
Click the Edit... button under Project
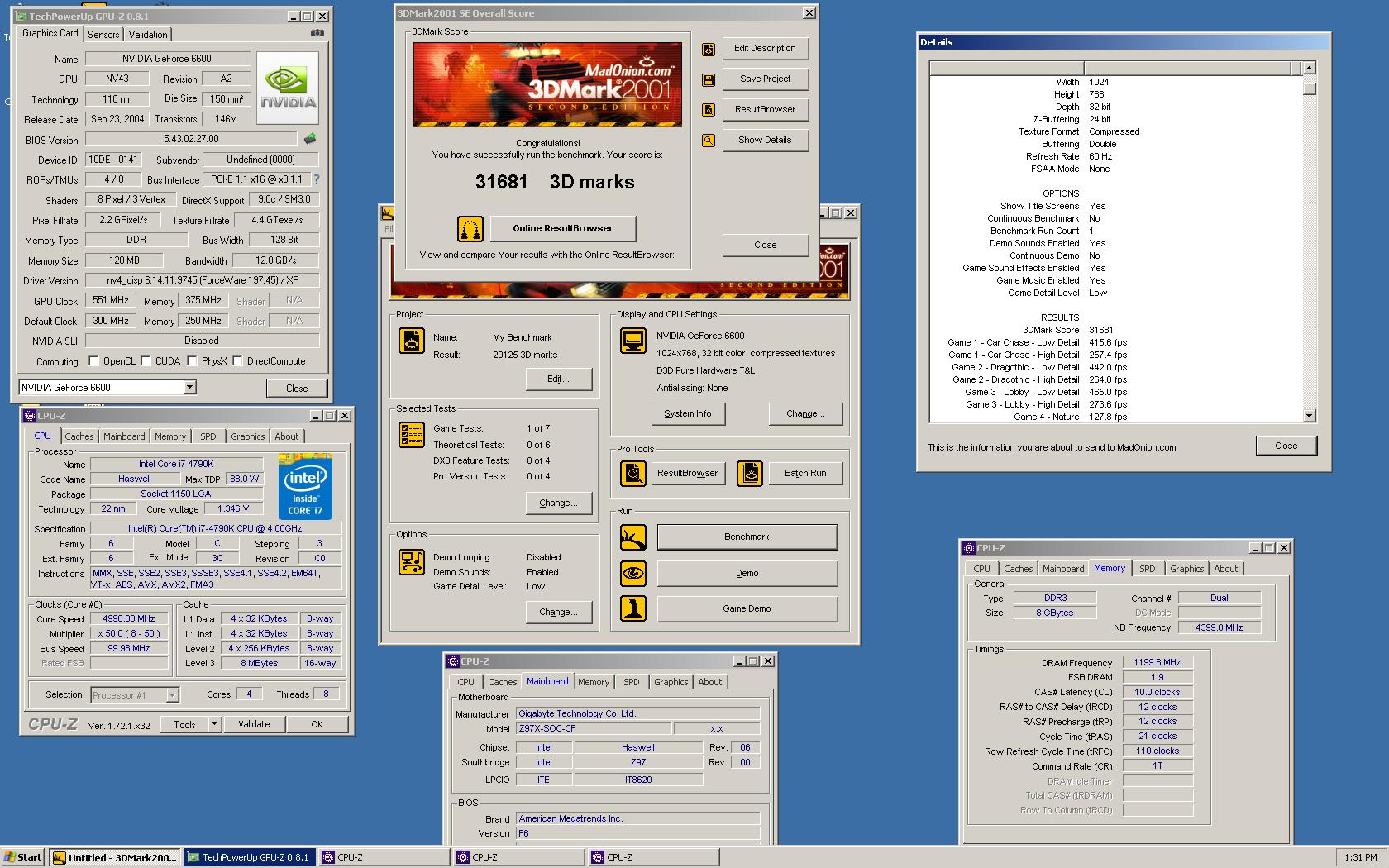[x=559, y=379]
